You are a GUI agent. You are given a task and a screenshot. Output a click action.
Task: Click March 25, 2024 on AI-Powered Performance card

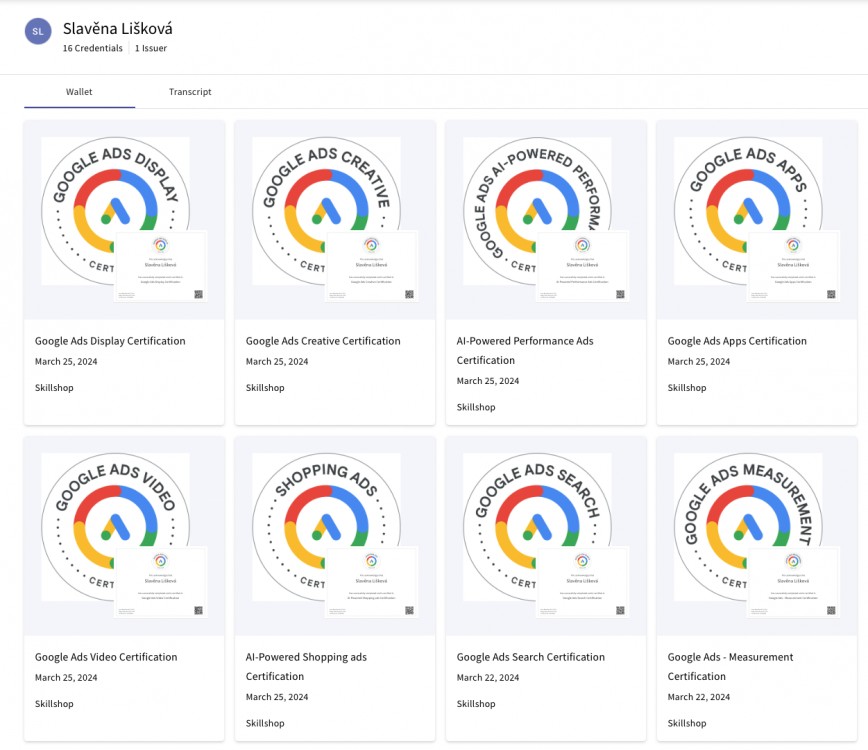[x=488, y=381]
